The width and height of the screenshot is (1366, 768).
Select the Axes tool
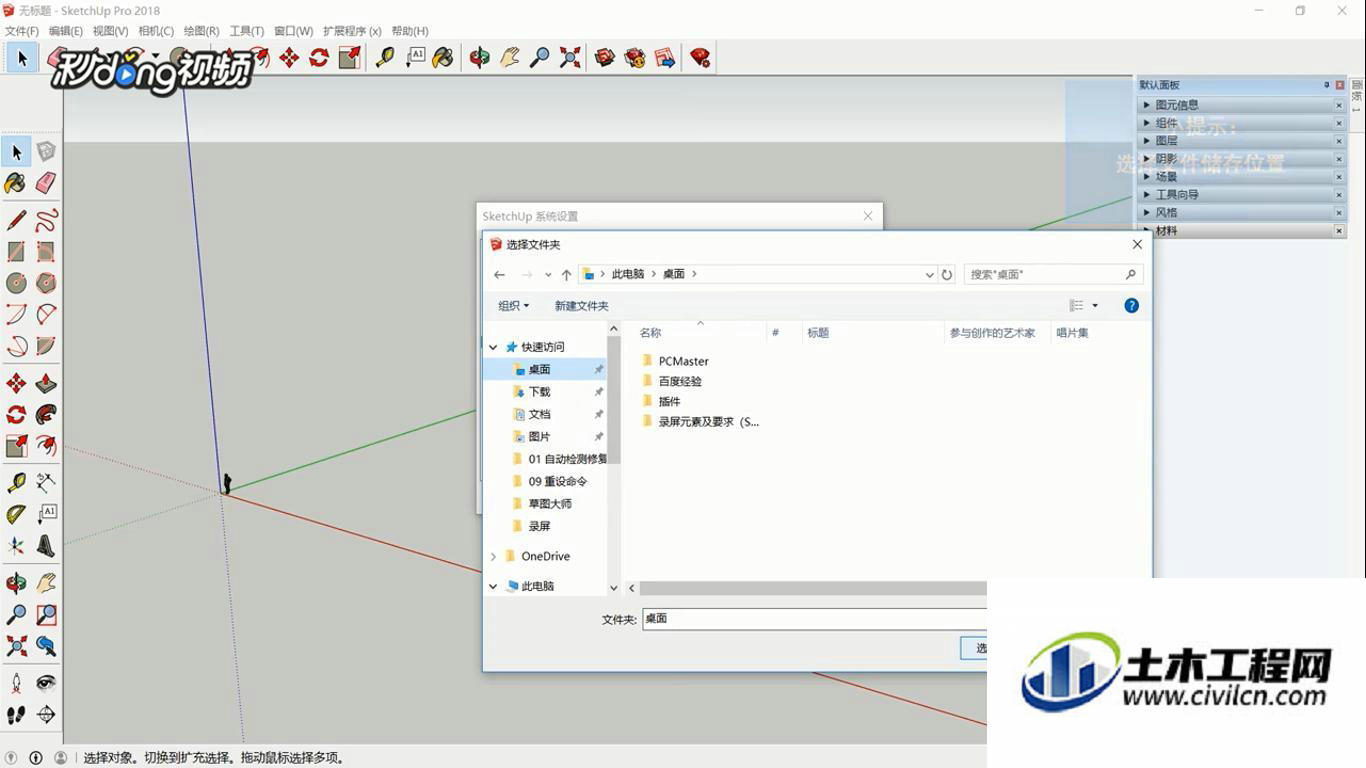coord(16,546)
